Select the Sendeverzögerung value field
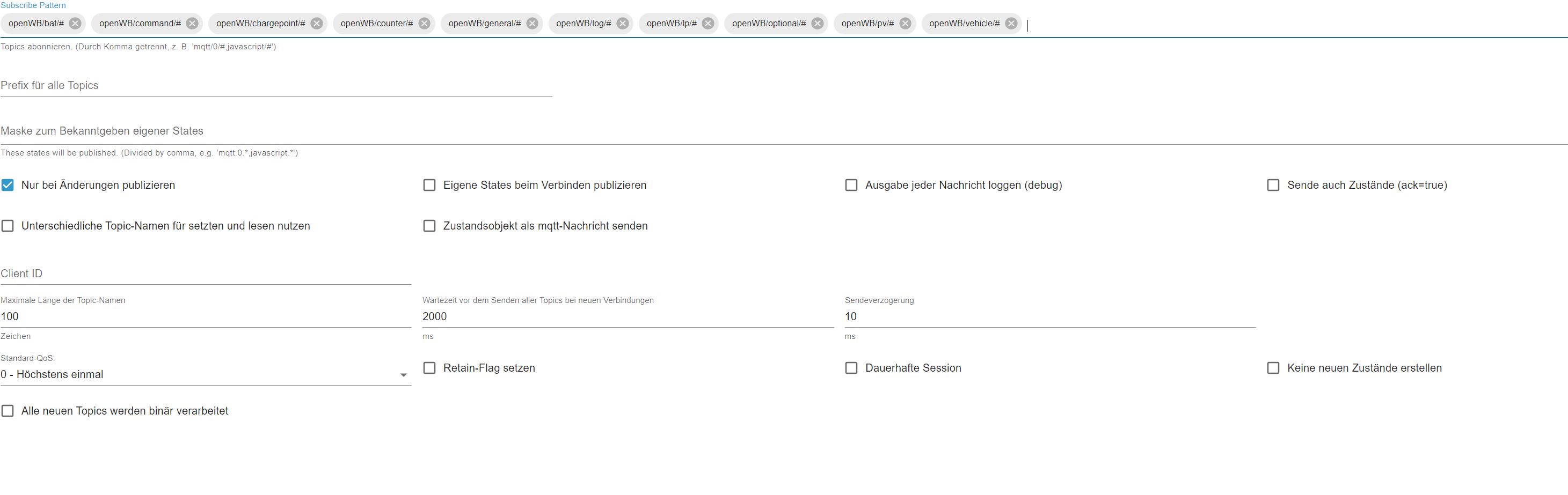The height and width of the screenshot is (495, 1568). click(x=1050, y=317)
